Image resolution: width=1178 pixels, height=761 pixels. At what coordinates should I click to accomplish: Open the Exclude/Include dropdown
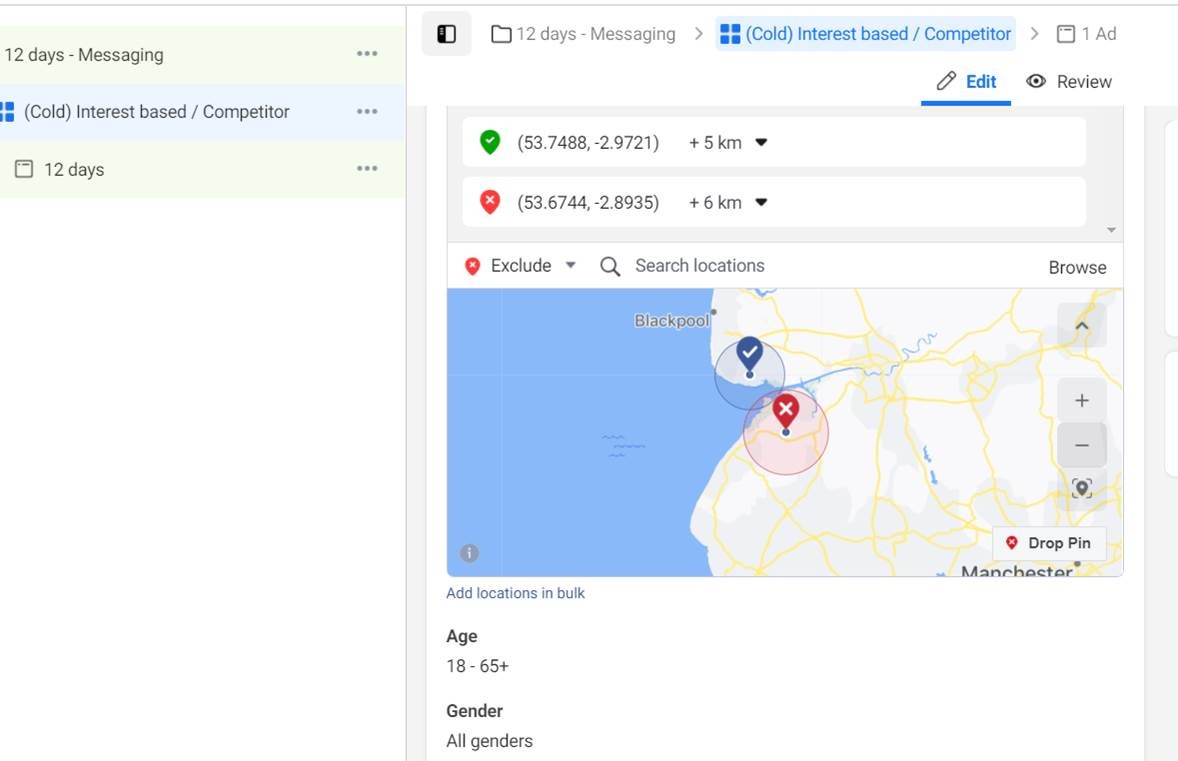(521, 266)
